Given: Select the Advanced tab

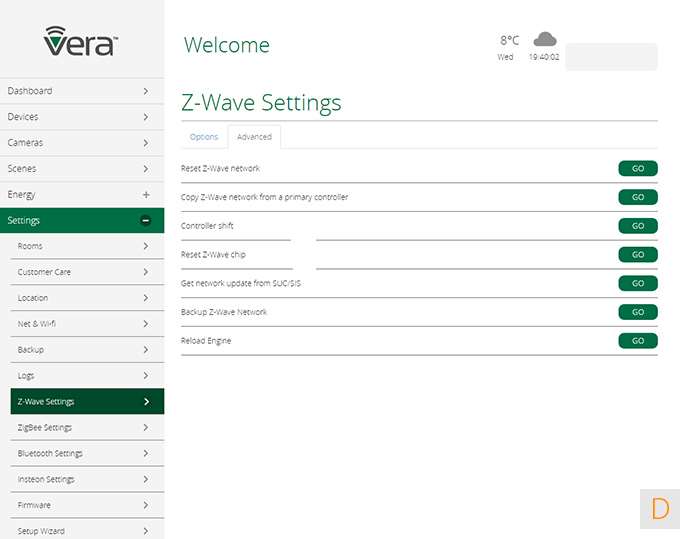Looking at the screenshot, I should (254, 137).
